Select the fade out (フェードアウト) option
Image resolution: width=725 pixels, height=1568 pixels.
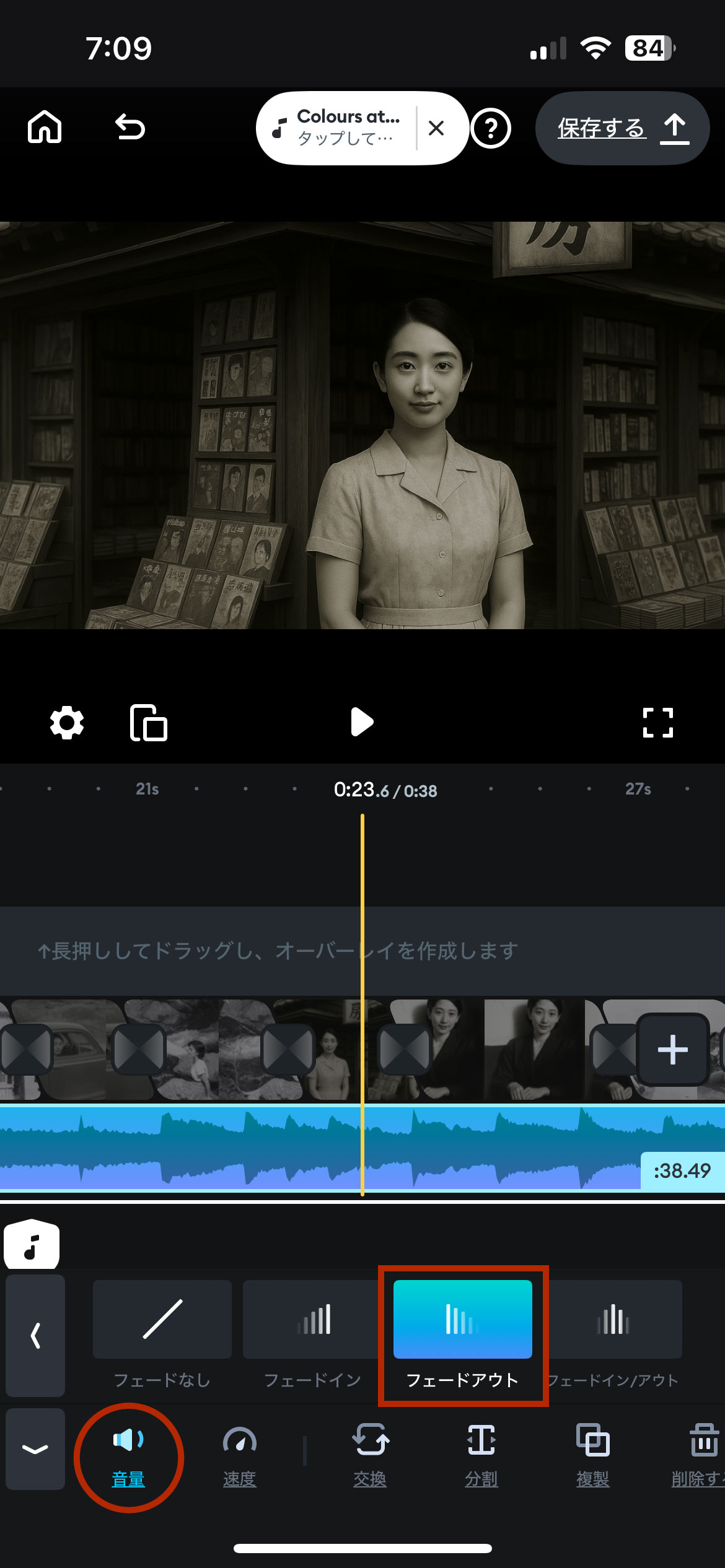coord(462,1332)
